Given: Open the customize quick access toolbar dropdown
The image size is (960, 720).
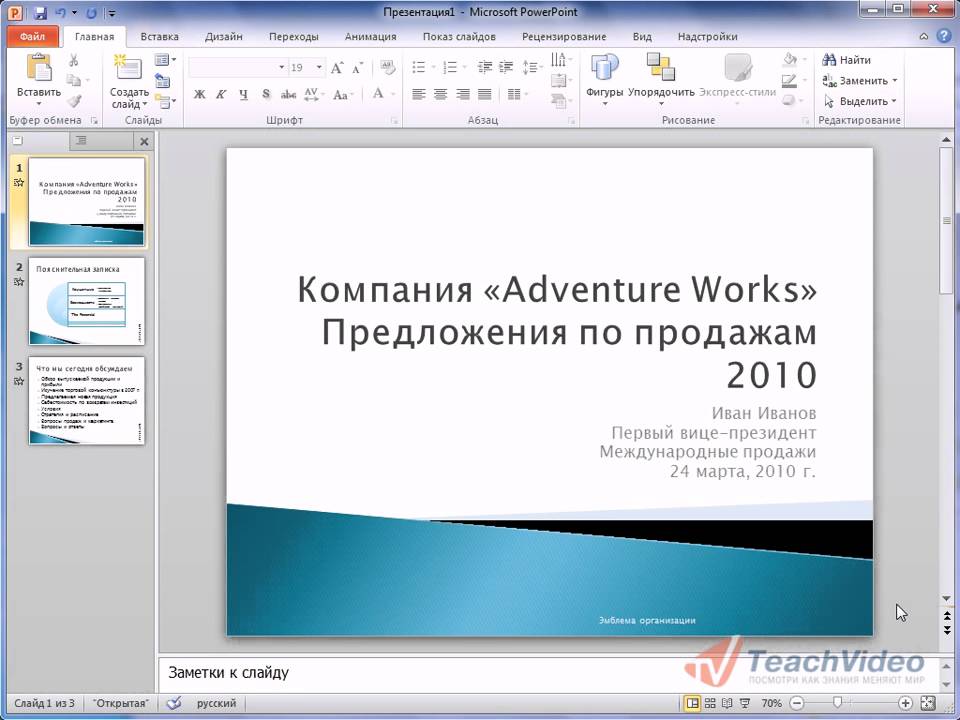Looking at the screenshot, I should click(111, 12).
